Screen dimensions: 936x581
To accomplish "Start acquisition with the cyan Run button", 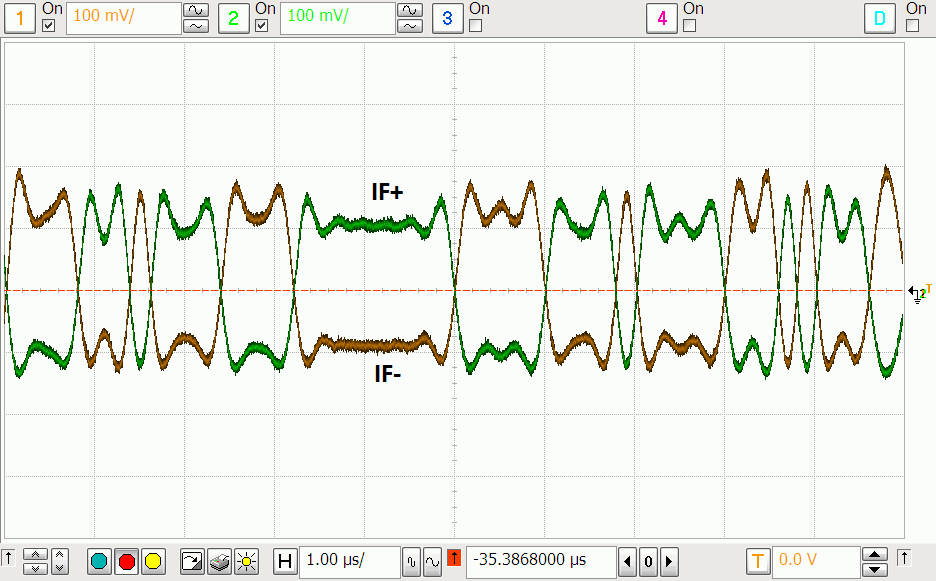I will 99,562.
